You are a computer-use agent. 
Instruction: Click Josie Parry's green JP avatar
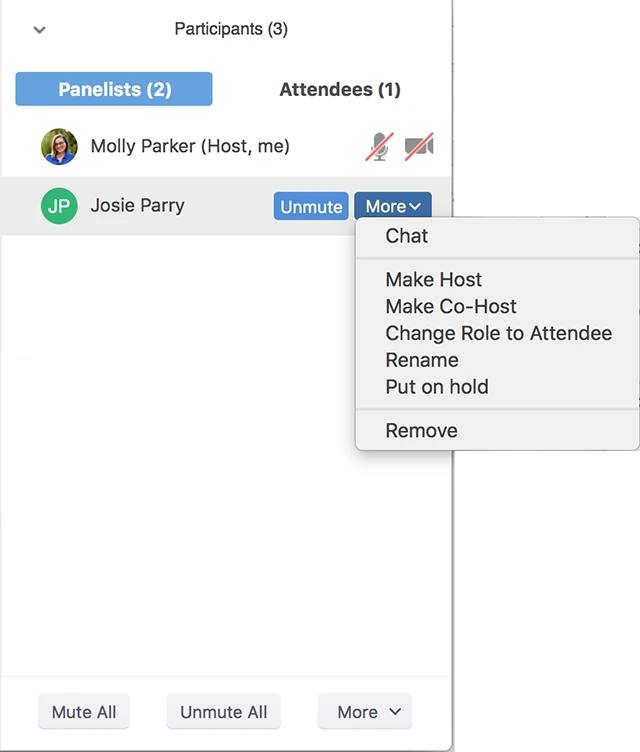click(x=59, y=206)
